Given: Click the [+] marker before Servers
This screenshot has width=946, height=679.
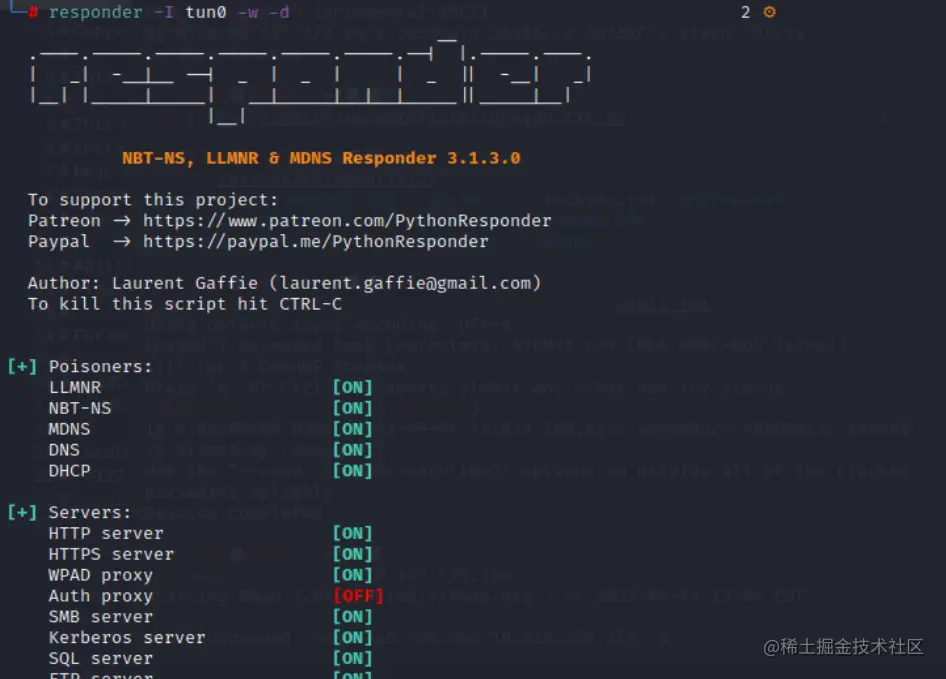Looking at the screenshot, I should pyautogui.click(x=22, y=512).
